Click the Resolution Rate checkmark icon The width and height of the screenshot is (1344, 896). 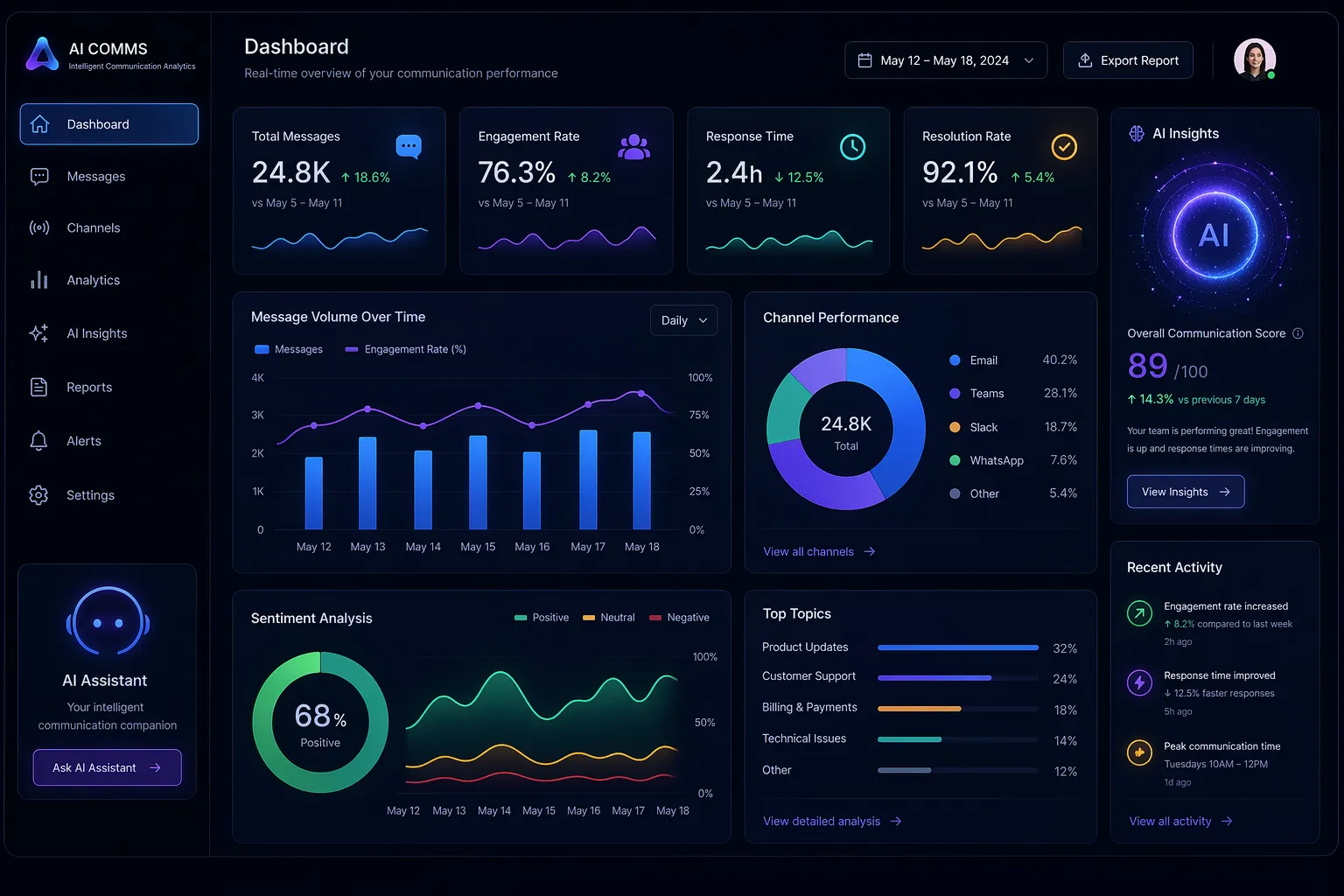click(1064, 147)
